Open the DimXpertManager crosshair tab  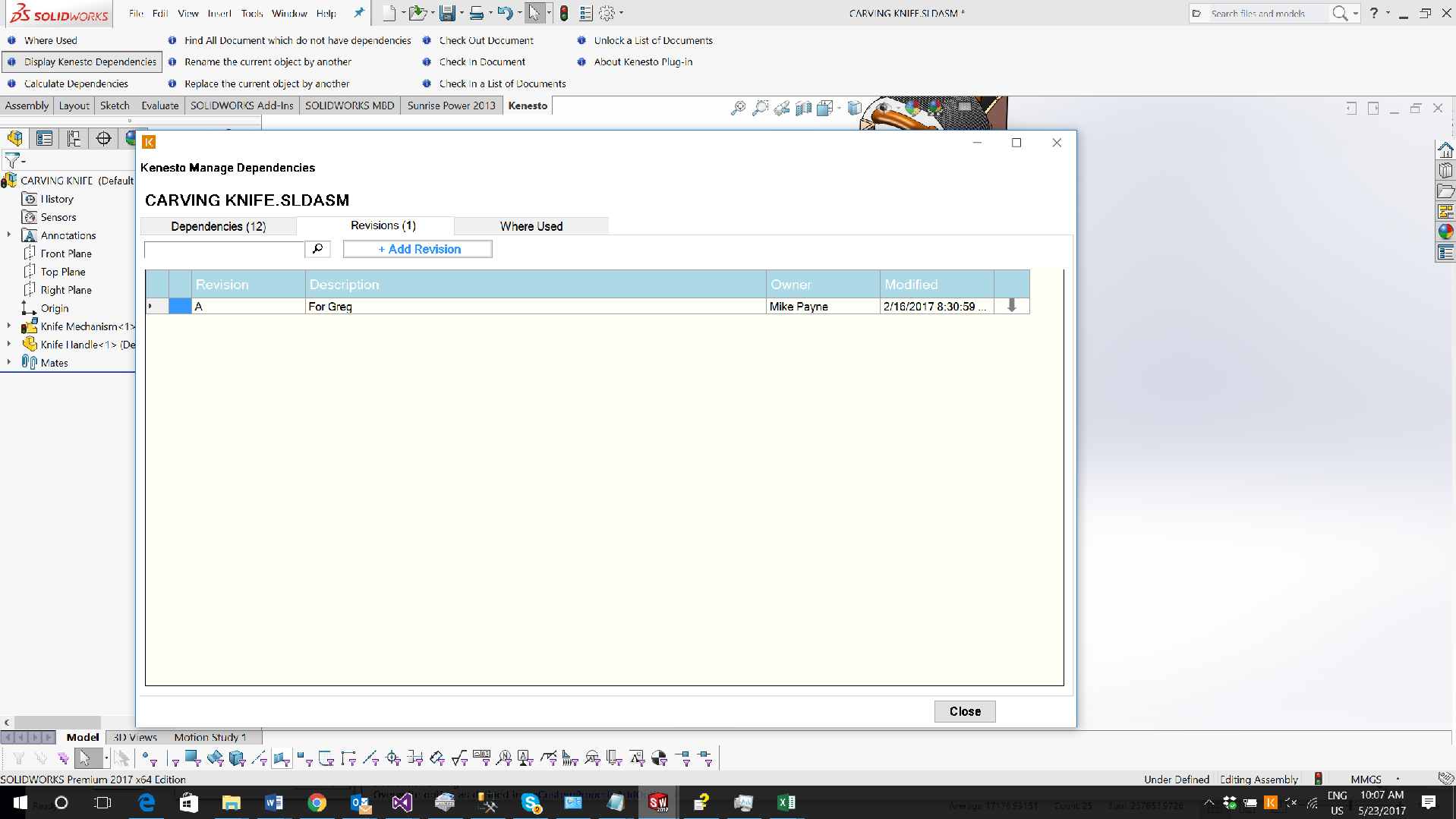tap(103, 138)
